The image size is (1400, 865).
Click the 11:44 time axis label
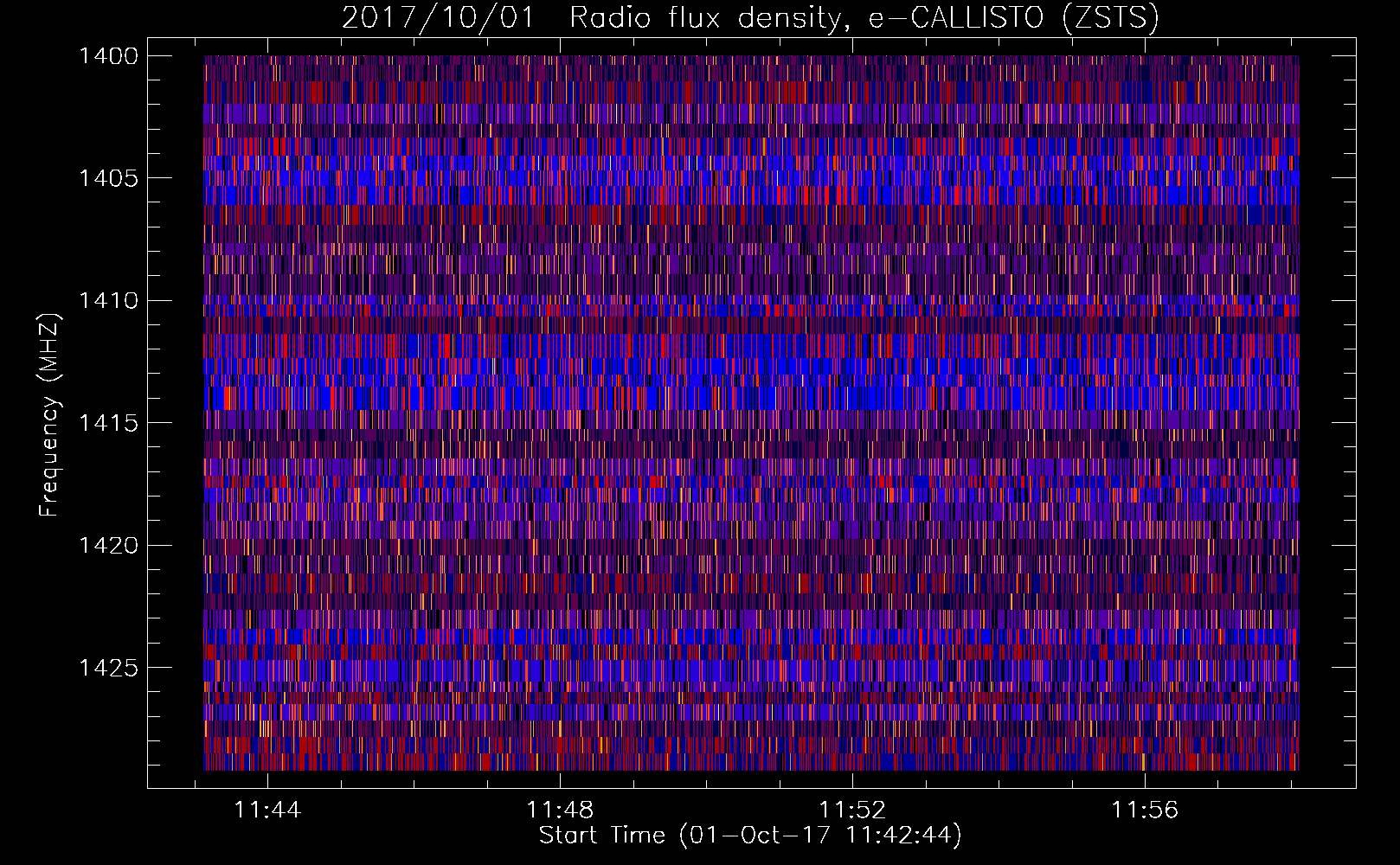point(268,810)
